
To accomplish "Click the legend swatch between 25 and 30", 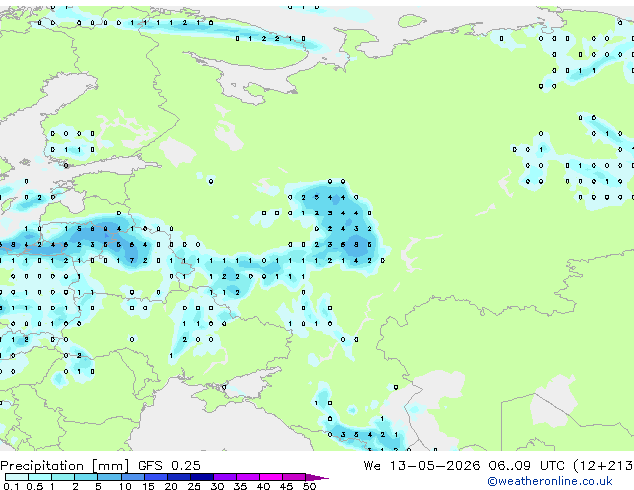I will [x=202, y=477].
